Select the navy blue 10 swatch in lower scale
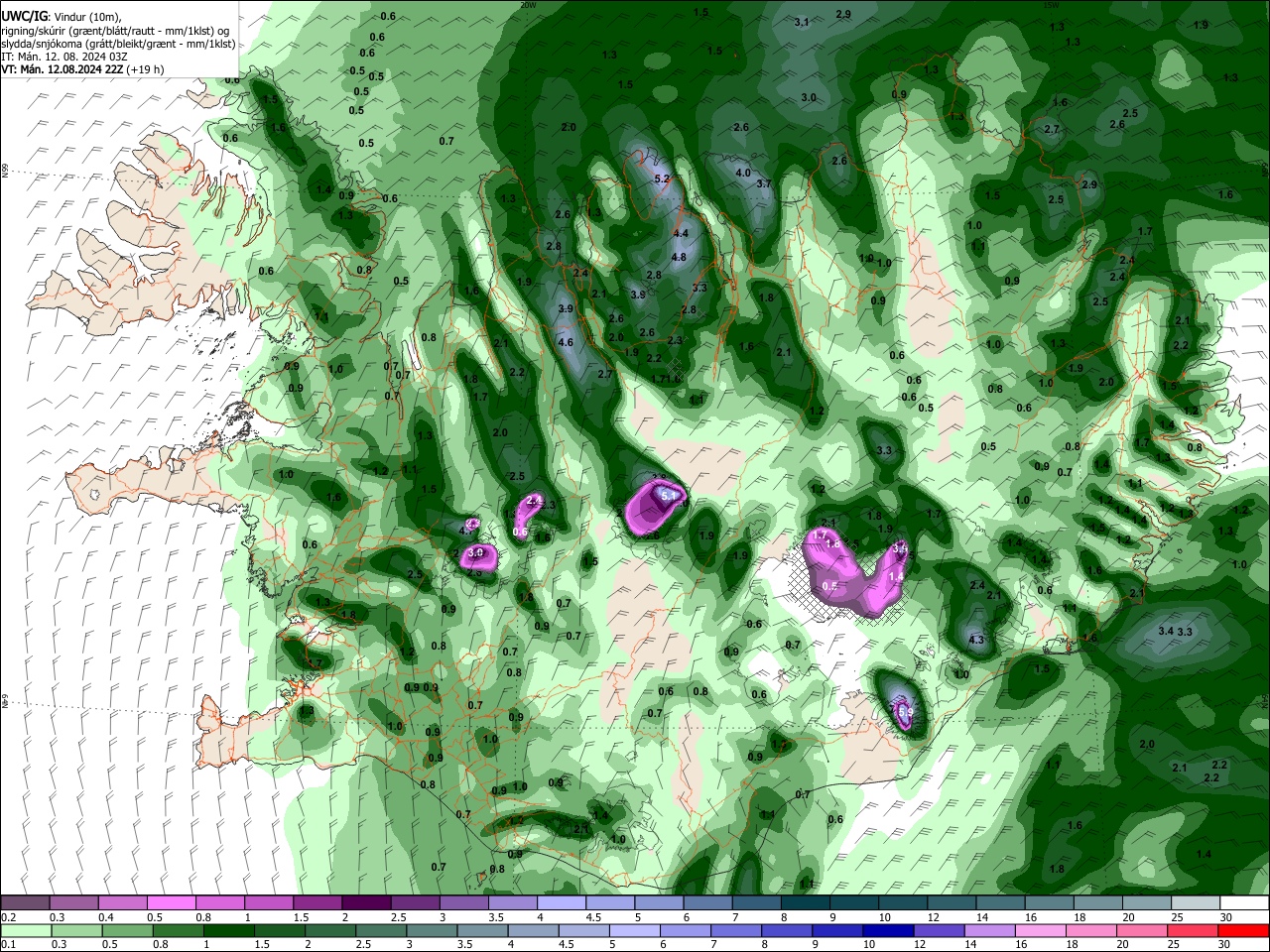Viewport: 1270px width, 952px height. (x=887, y=931)
